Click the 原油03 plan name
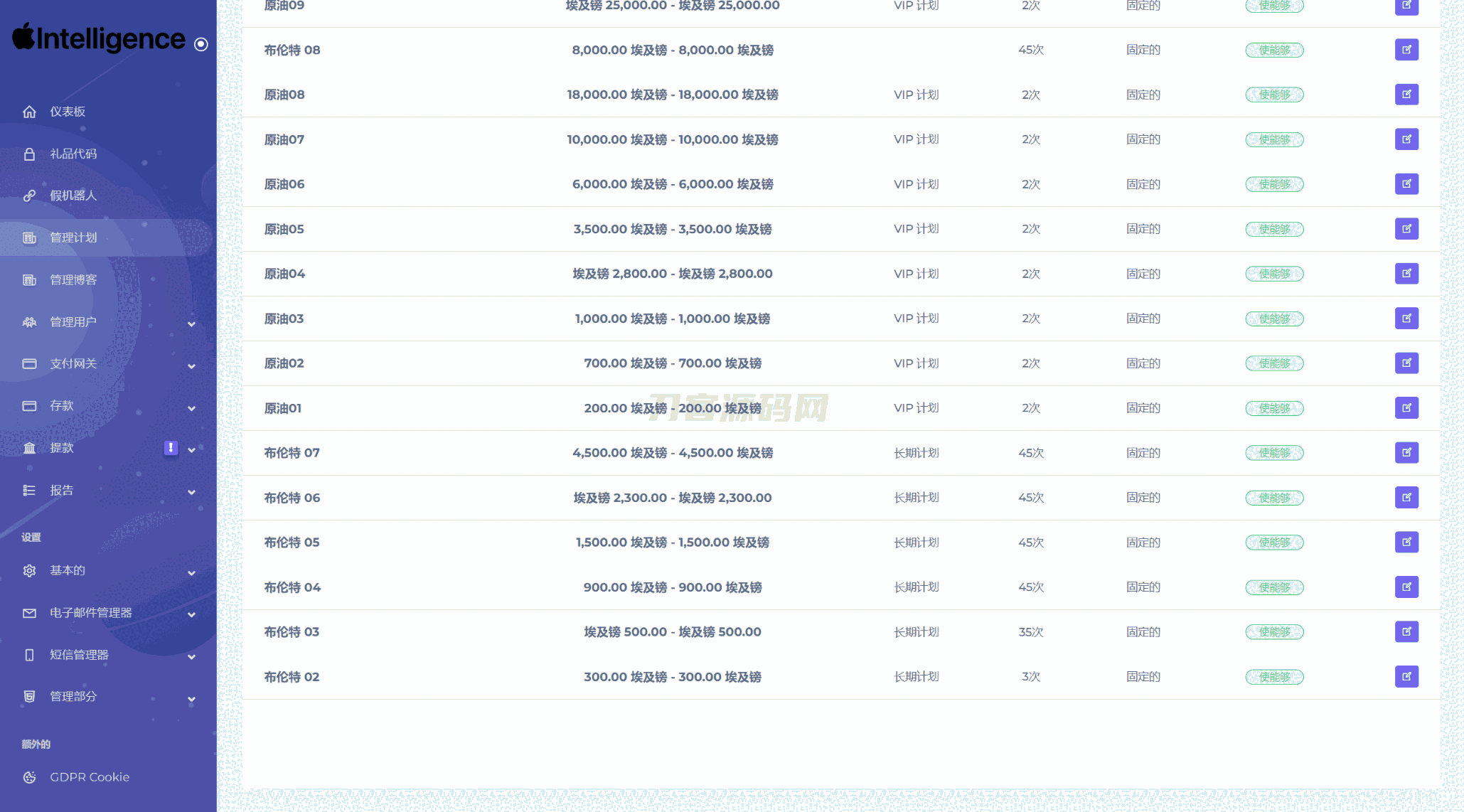Viewport: 1464px width, 812px height. [x=284, y=319]
